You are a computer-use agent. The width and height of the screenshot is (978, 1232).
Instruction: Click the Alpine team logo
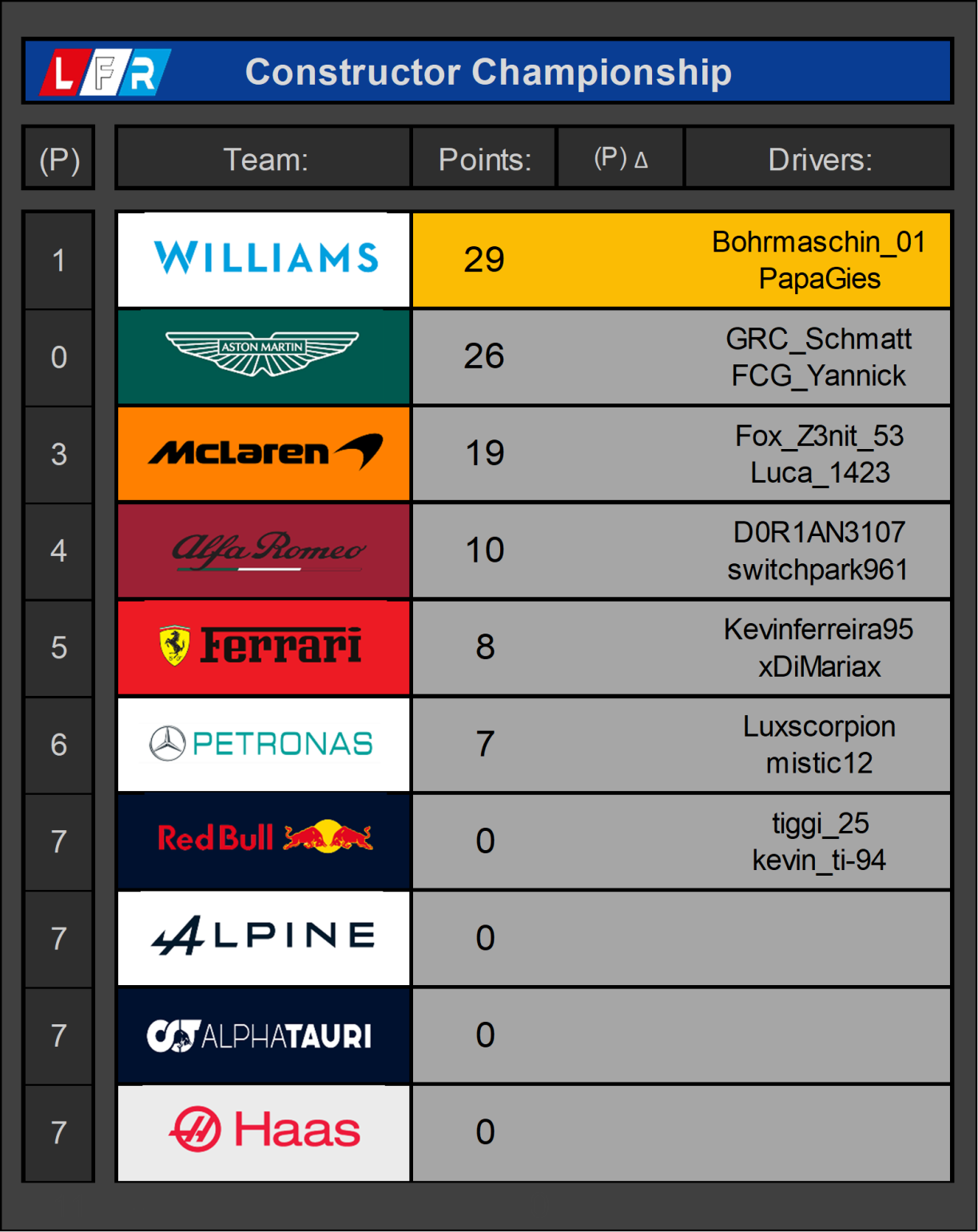pos(264,937)
